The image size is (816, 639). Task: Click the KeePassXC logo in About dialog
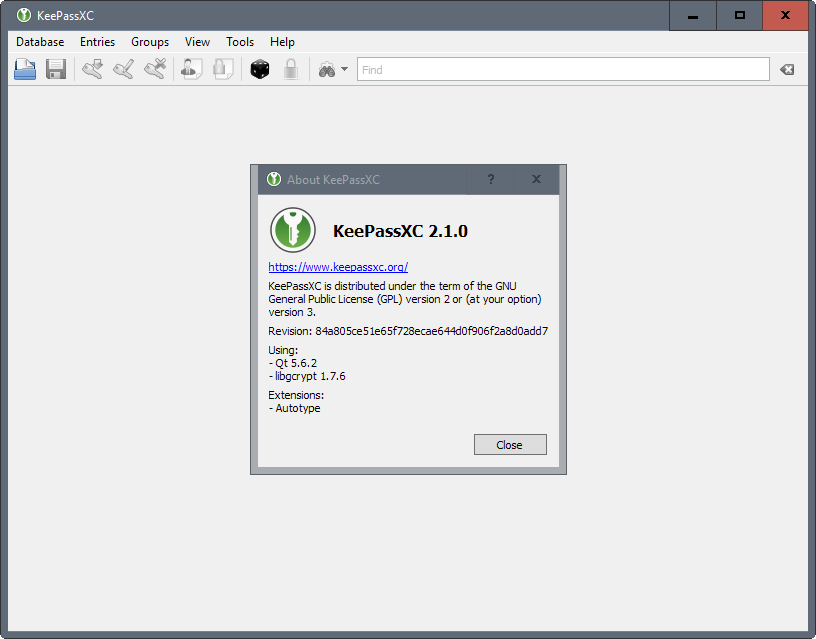point(293,230)
